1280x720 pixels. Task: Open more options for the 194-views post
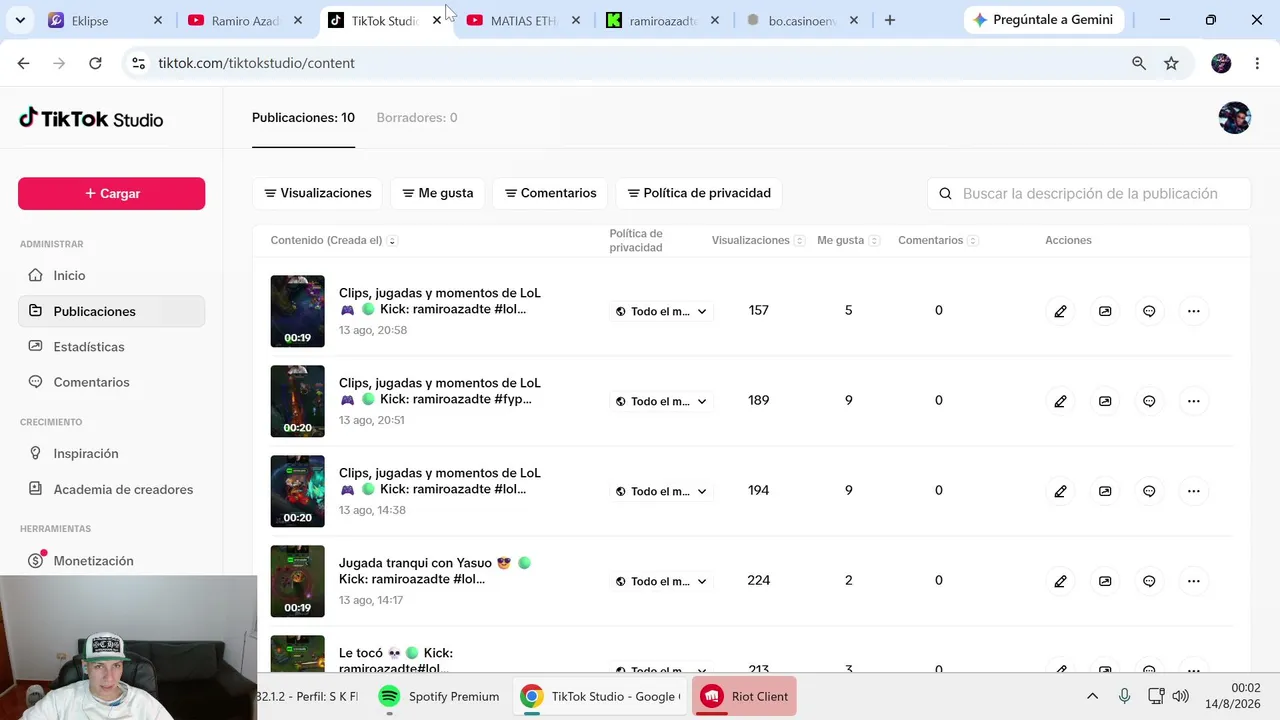[1193, 491]
